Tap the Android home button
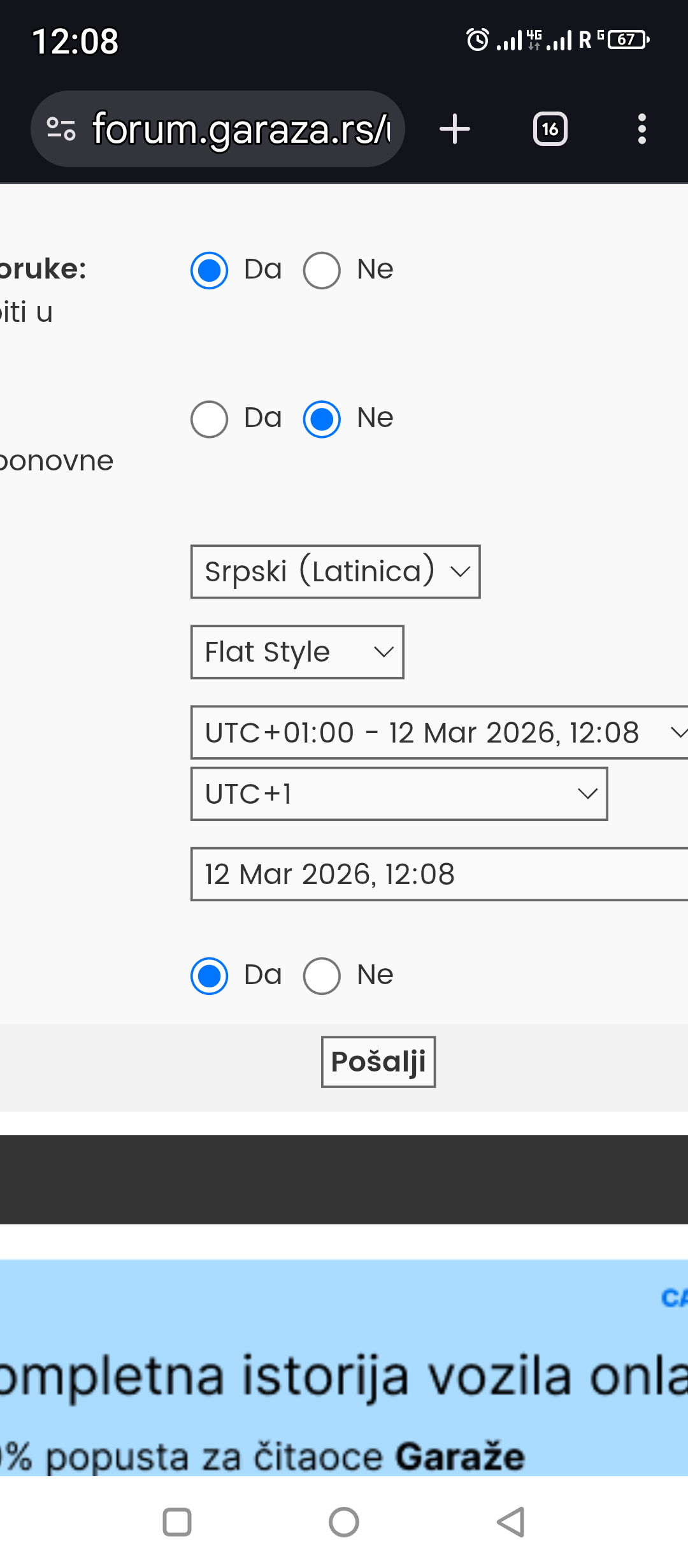This screenshot has width=688, height=1568. coord(344,1522)
